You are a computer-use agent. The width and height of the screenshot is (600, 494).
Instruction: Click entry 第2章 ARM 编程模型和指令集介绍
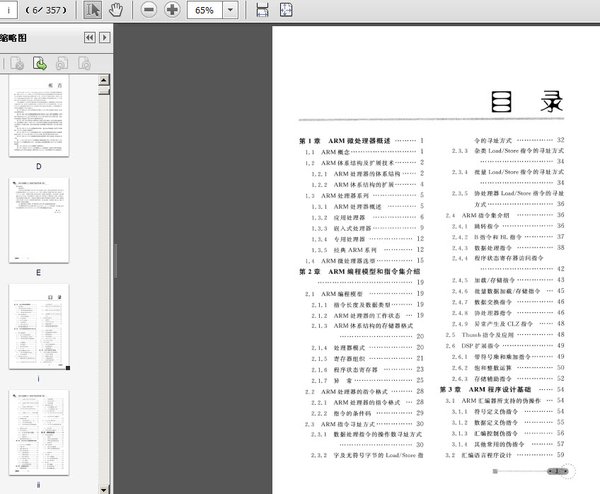click(x=361, y=276)
